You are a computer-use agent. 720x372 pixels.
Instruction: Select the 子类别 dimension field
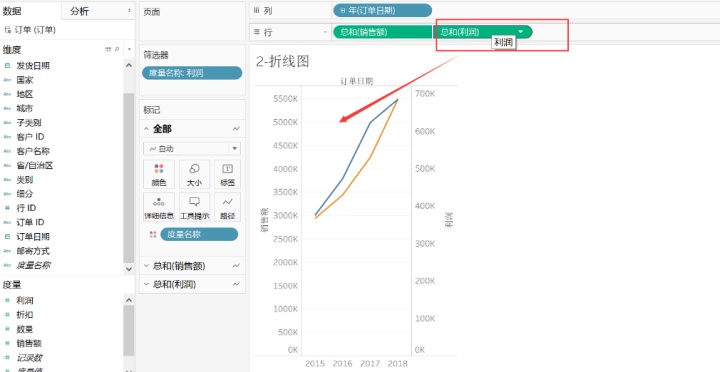(x=29, y=123)
